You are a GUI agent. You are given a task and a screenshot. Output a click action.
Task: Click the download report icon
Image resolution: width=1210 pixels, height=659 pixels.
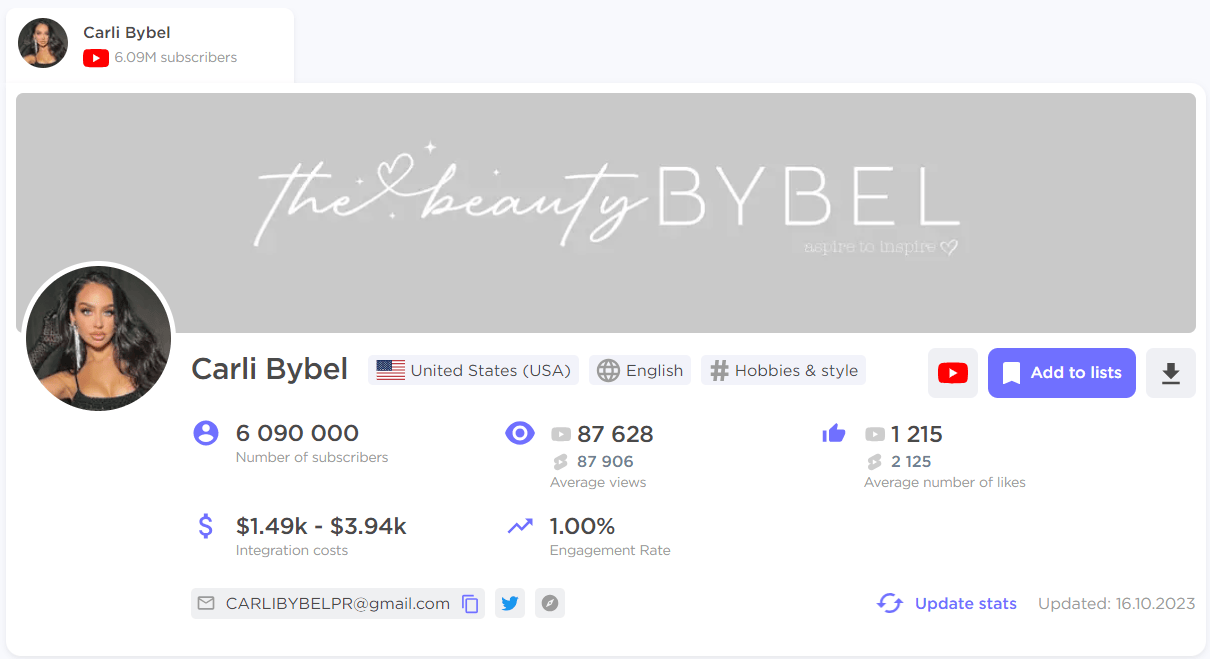(x=1170, y=372)
